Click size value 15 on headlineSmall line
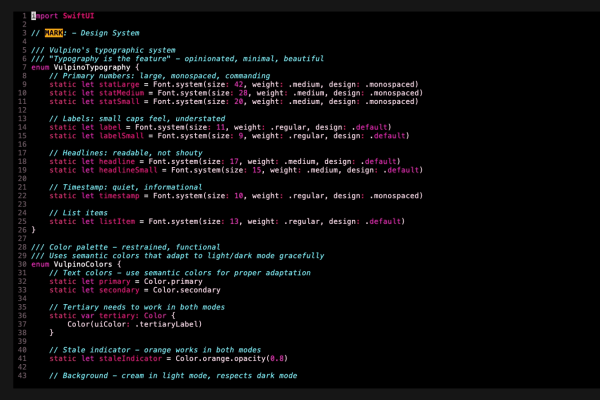 [x=256, y=170]
